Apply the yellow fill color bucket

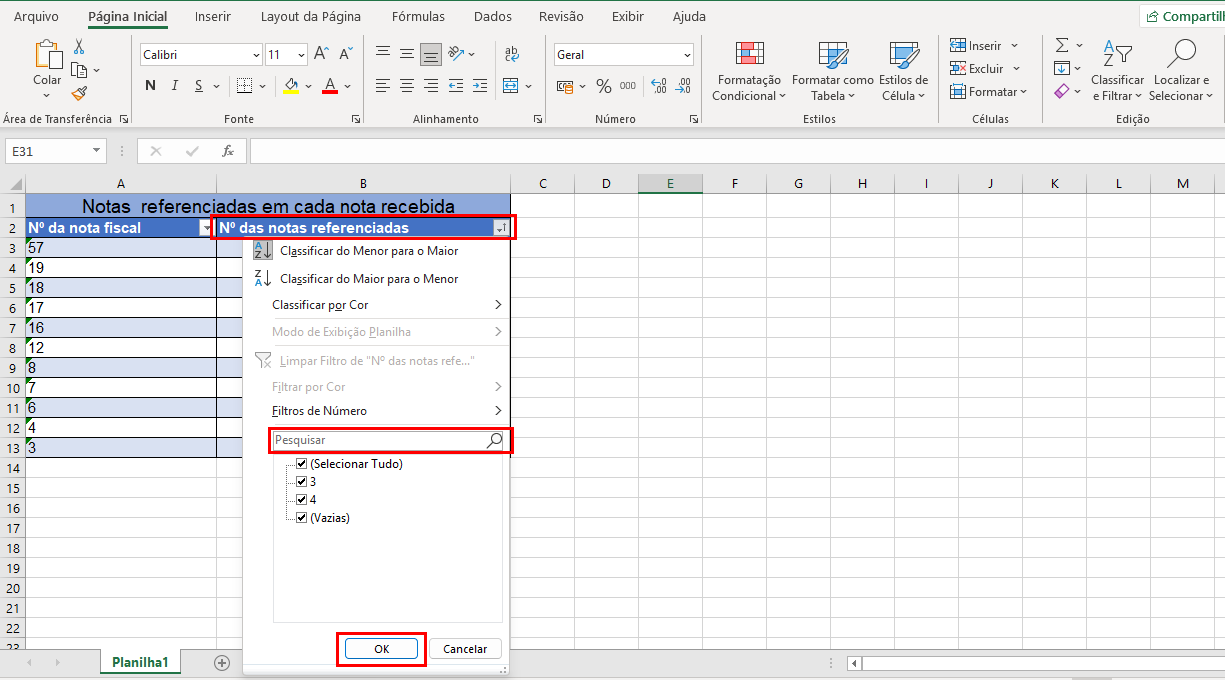tap(291, 86)
